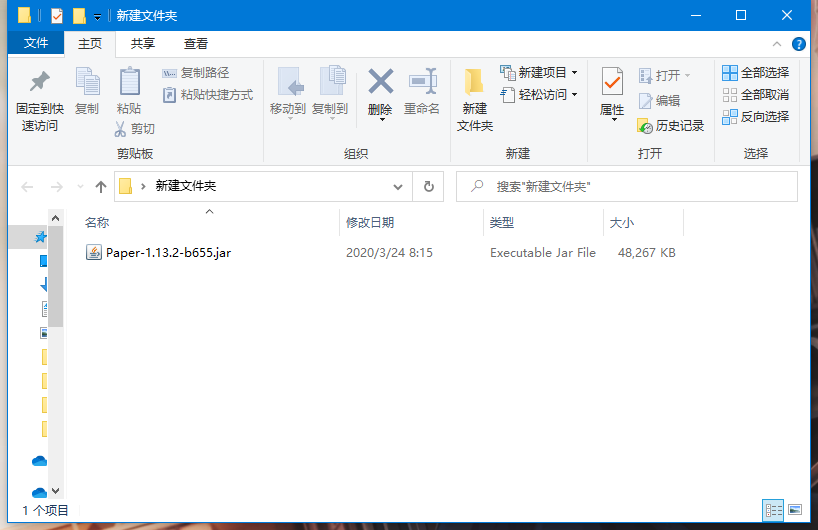Collapse the ribbon with the chevron
The height and width of the screenshot is (530, 818).
click(x=777, y=44)
